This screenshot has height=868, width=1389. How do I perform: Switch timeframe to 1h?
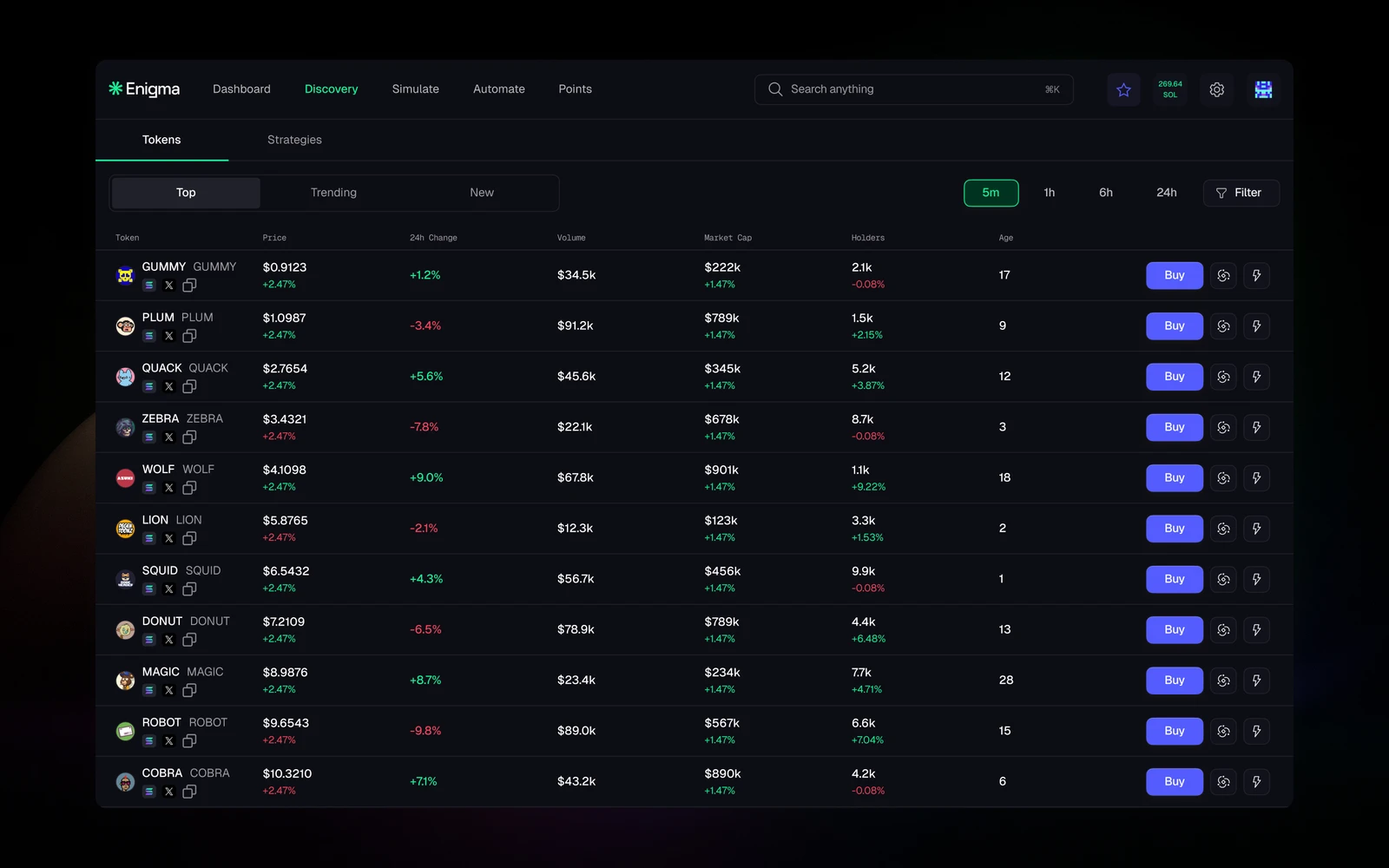click(x=1049, y=193)
